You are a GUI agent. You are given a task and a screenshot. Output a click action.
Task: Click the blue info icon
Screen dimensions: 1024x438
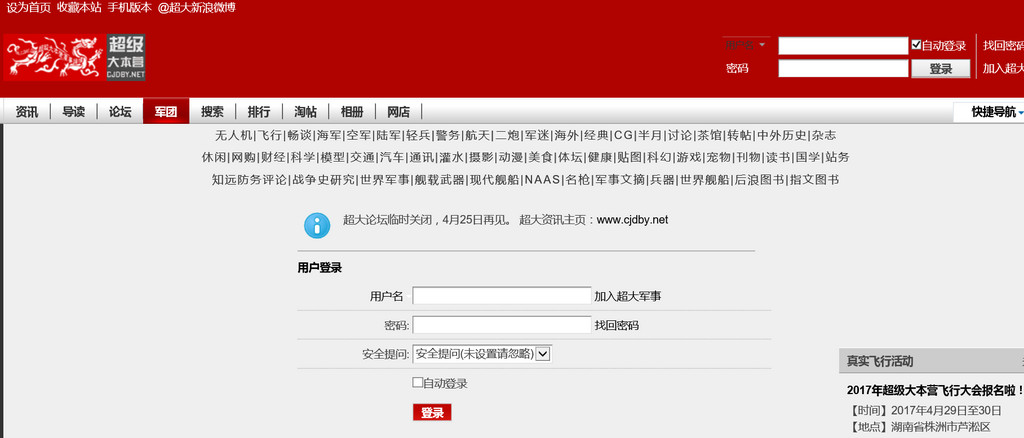click(x=317, y=225)
